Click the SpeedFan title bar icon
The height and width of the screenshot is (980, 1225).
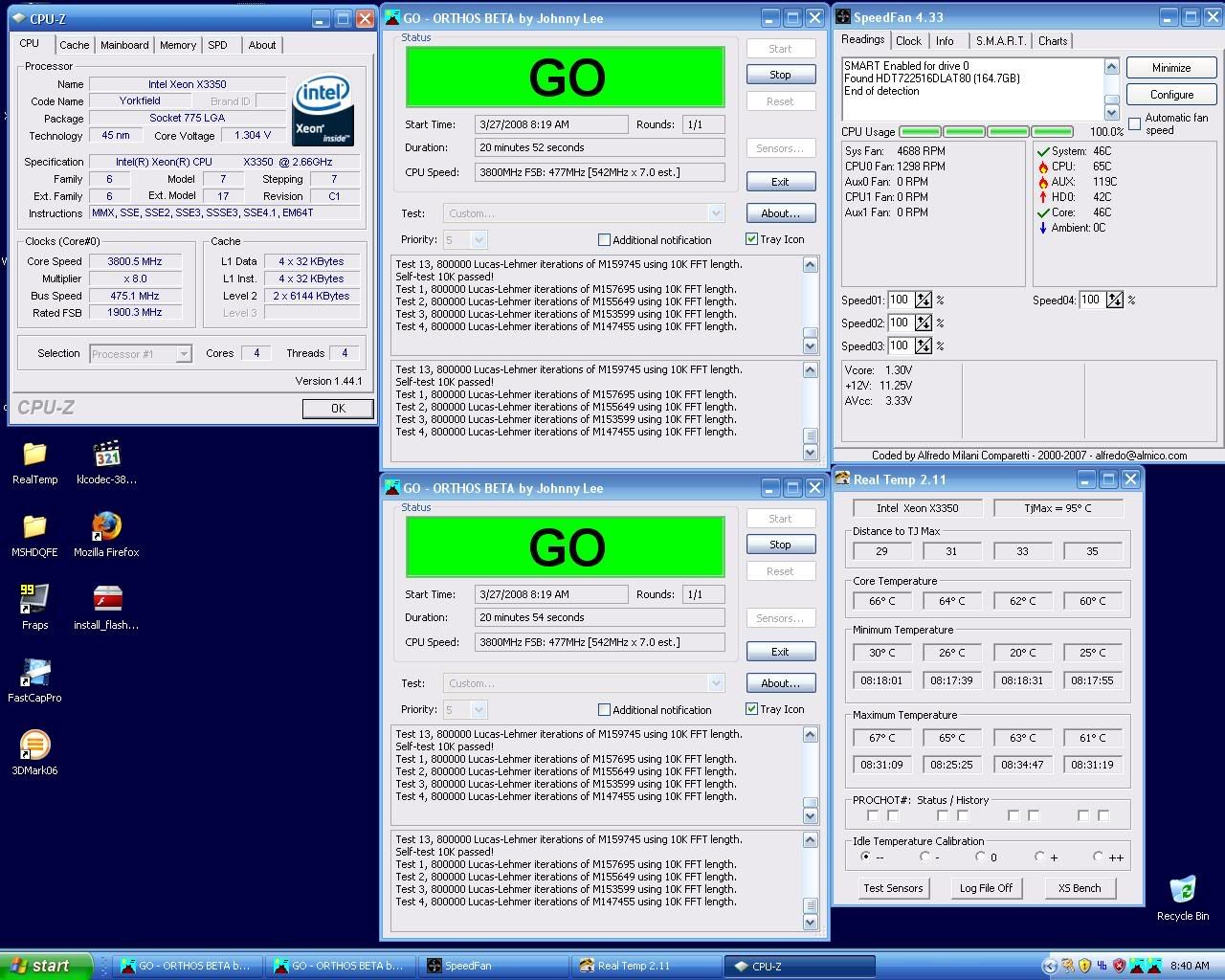coord(842,17)
